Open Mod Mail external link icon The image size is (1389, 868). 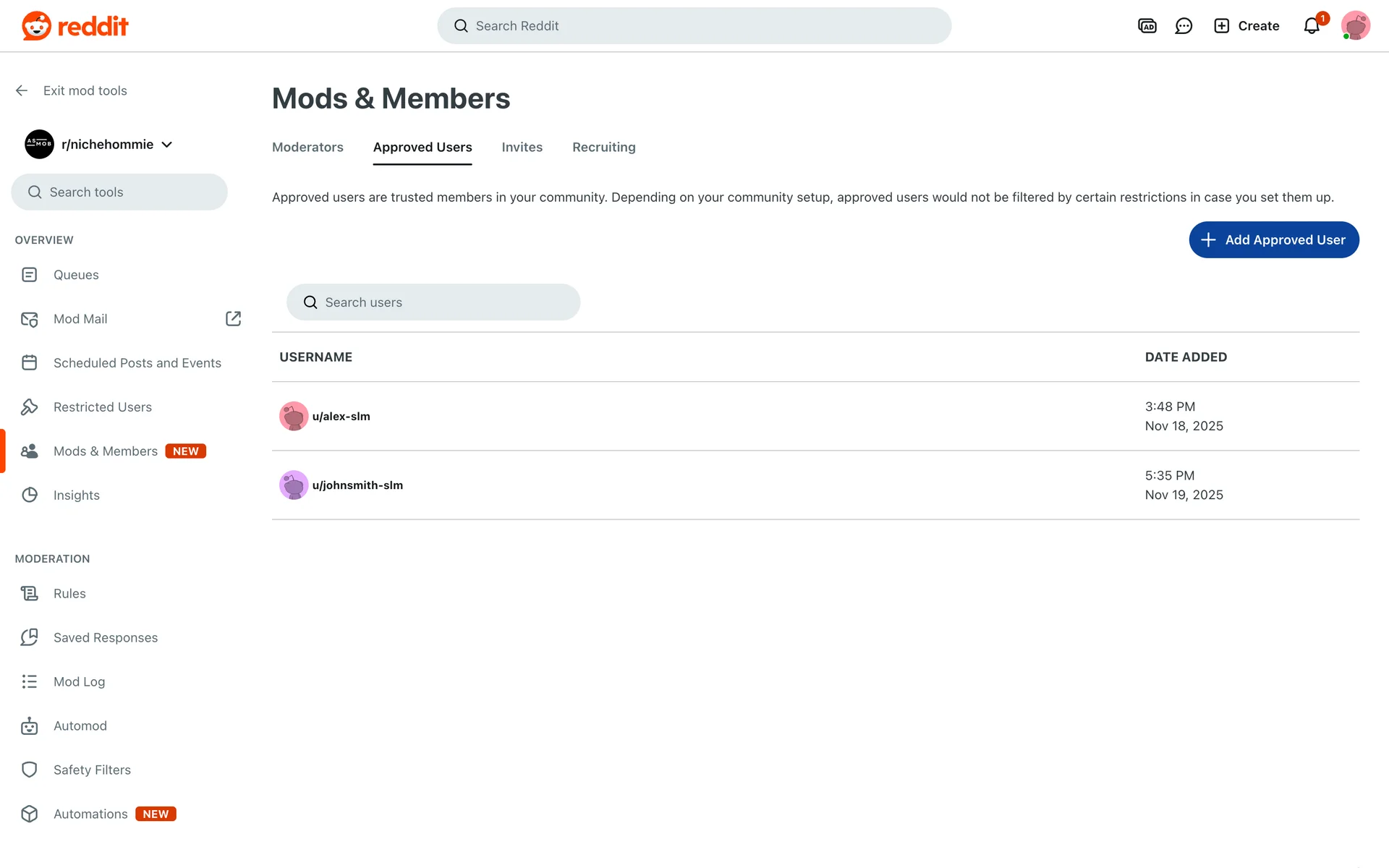233,319
